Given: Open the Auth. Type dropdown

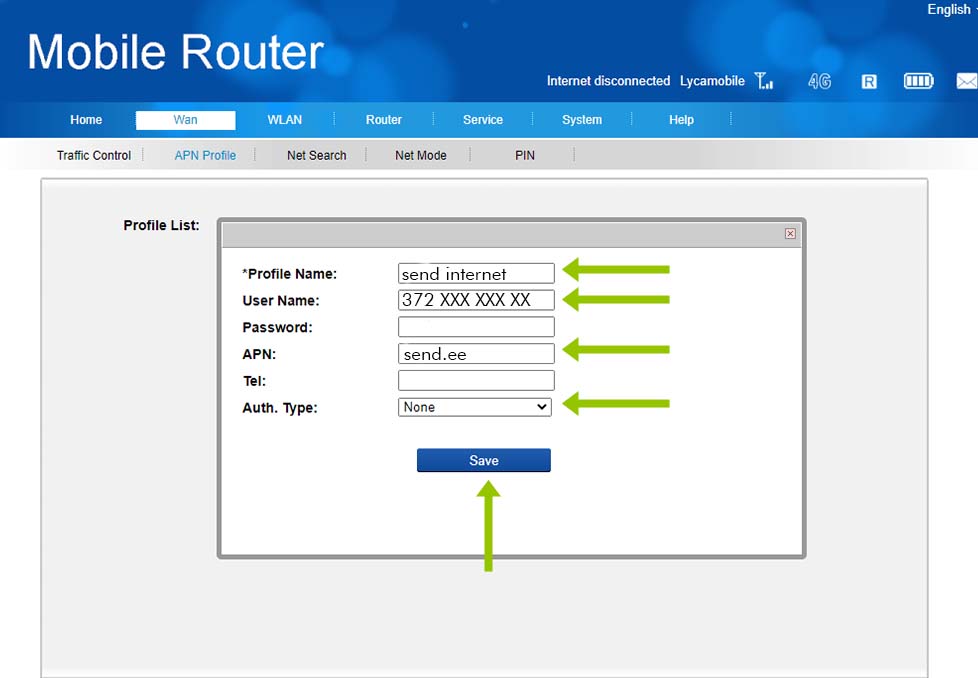Looking at the screenshot, I should 475,407.
